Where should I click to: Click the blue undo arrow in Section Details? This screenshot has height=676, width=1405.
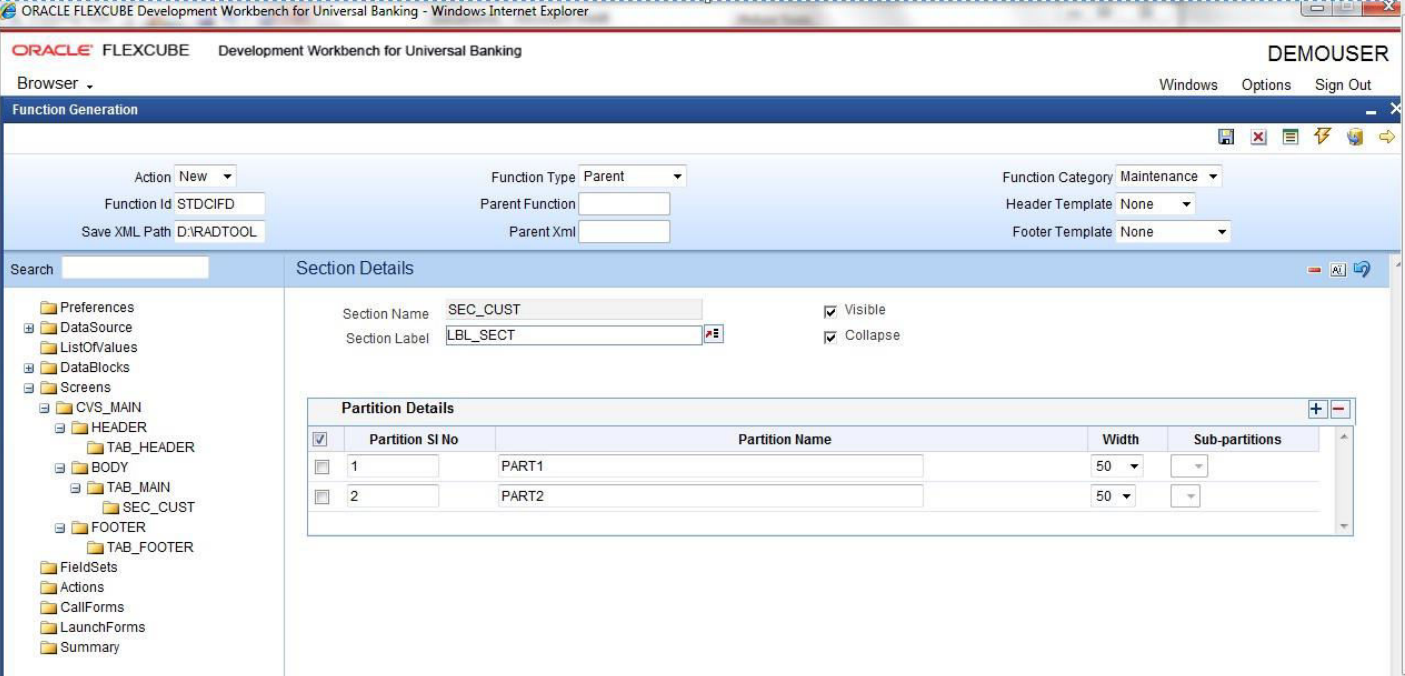click(x=1361, y=269)
